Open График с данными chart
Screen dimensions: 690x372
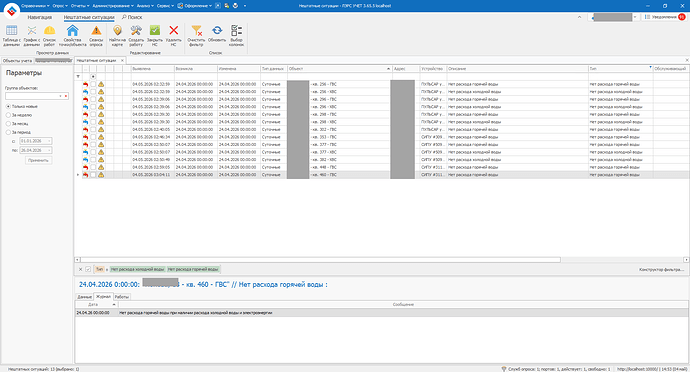coord(32,36)
